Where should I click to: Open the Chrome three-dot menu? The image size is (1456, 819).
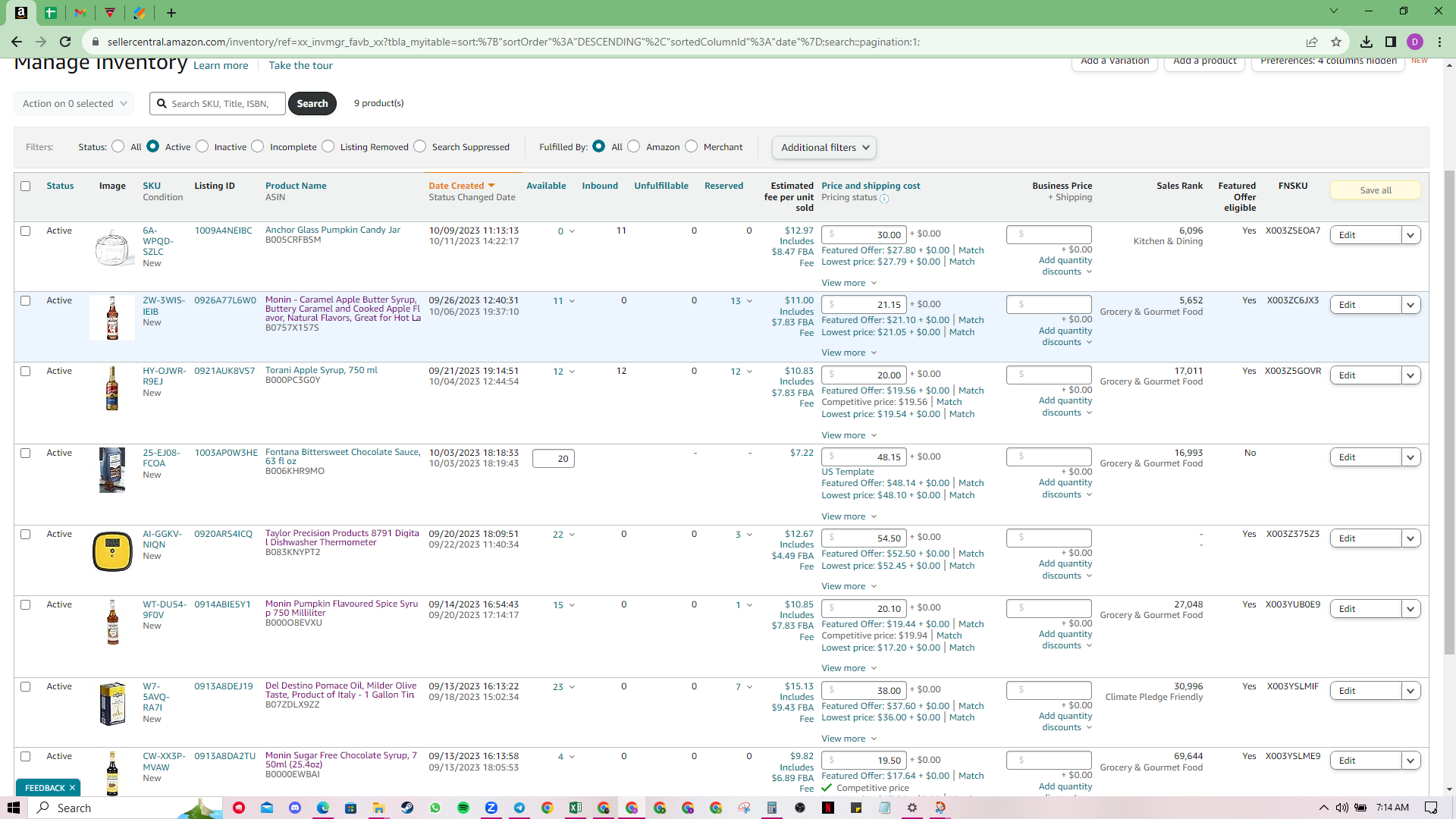pyautogui.click(x=1439, y=42)
